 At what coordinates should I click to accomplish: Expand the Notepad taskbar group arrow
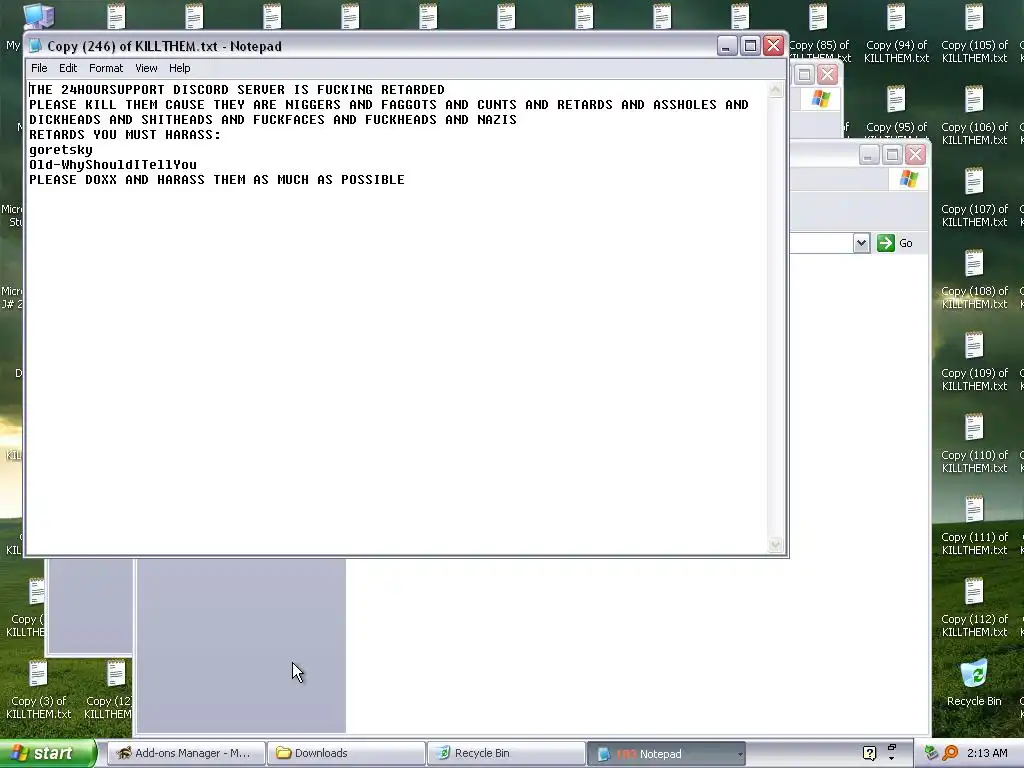(x=740, y=754)
